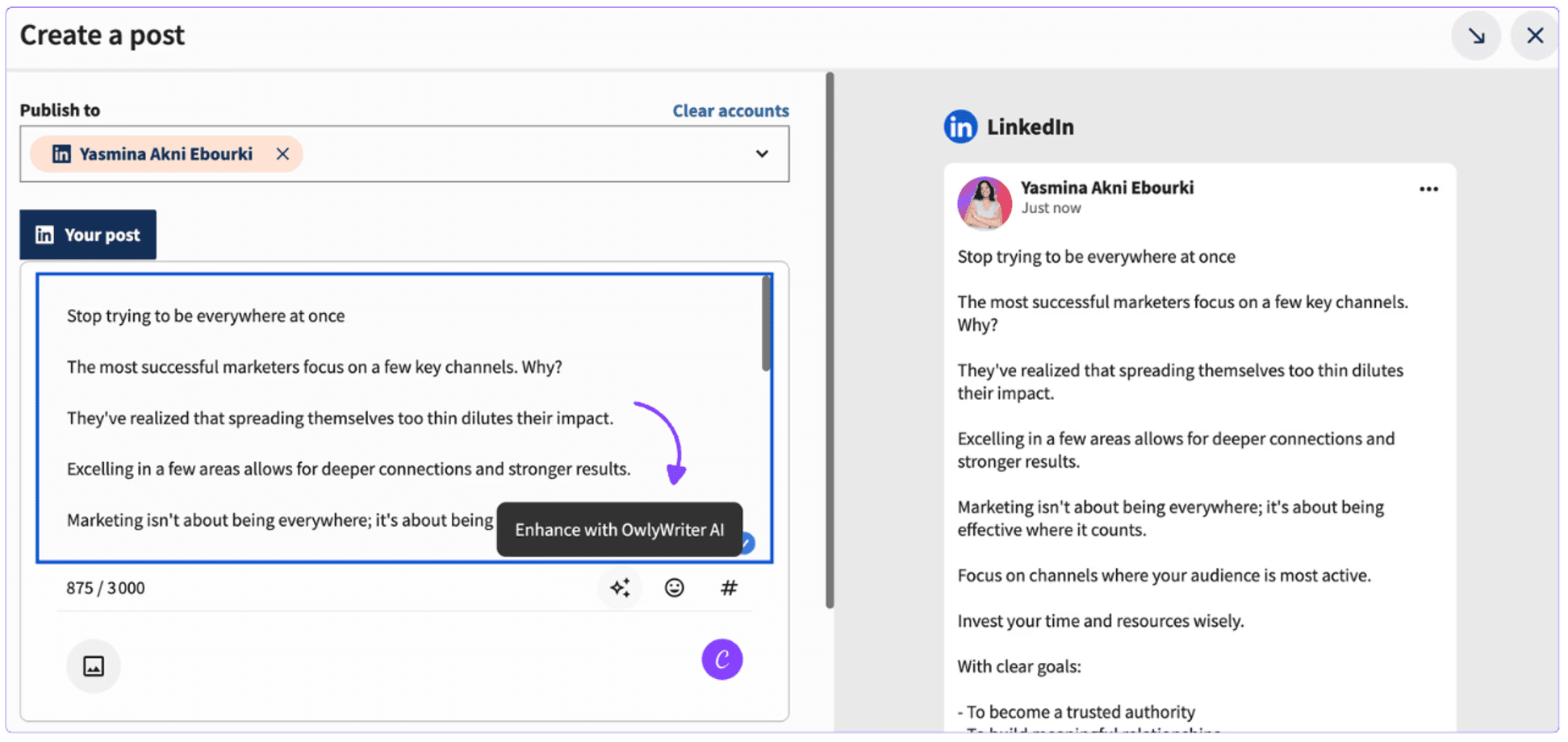Screen dimensions: 1568x742
Task: Click 'To become a trusted authority' preview line
Action: point(1077,712)
